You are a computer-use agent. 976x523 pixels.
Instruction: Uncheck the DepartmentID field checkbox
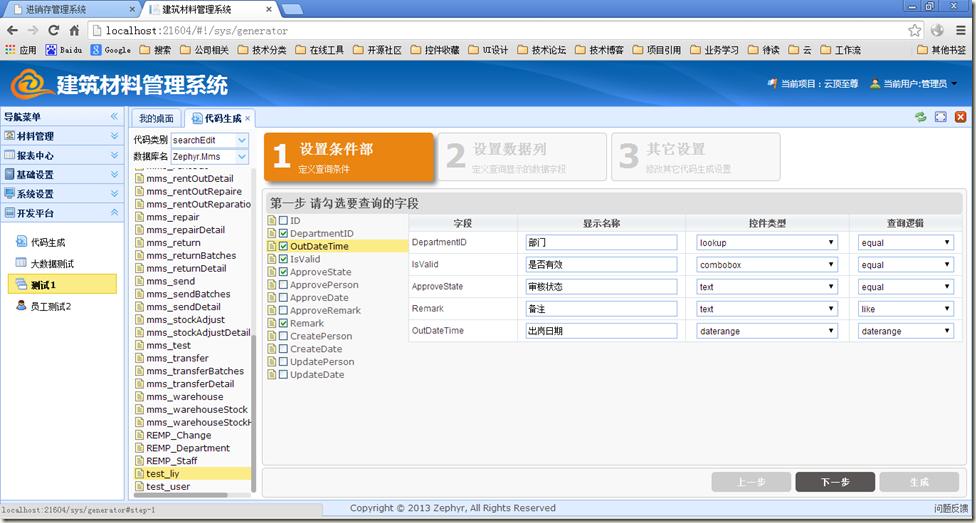283,234
